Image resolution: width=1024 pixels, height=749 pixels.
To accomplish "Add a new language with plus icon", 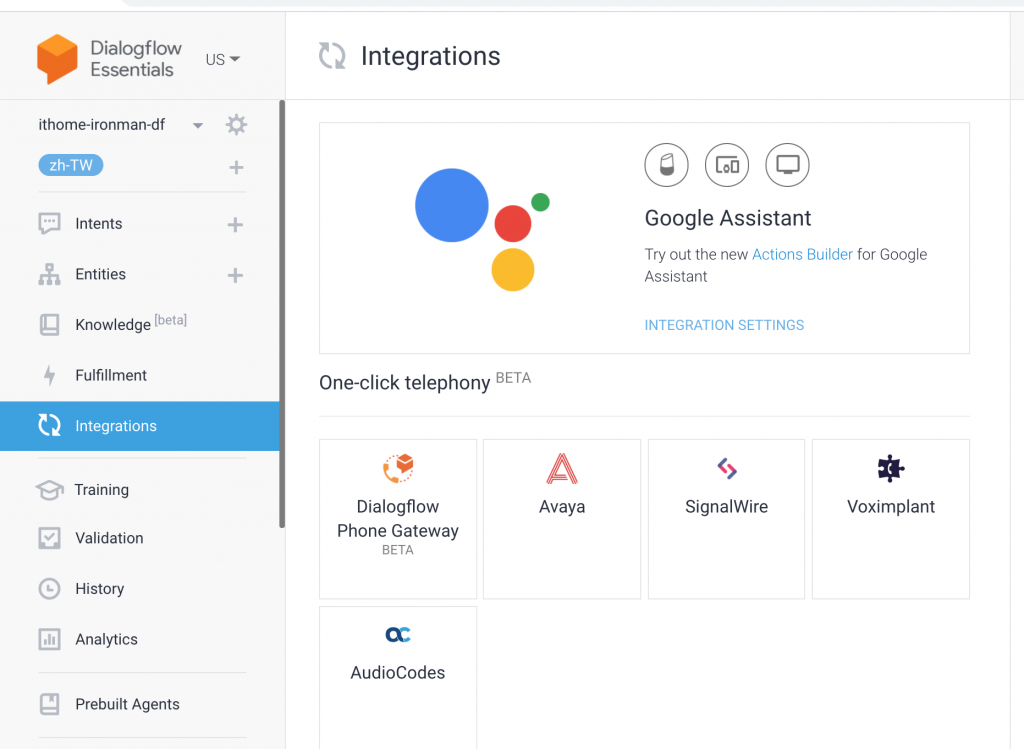I will (x=236, y=168).
